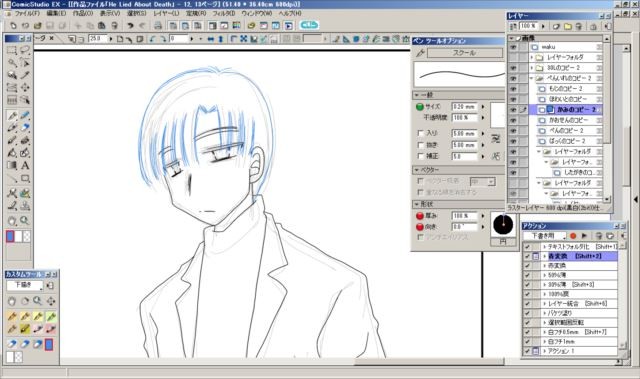Open the レイヤー(L) menu
640x379 pixels.
point(166,13)
